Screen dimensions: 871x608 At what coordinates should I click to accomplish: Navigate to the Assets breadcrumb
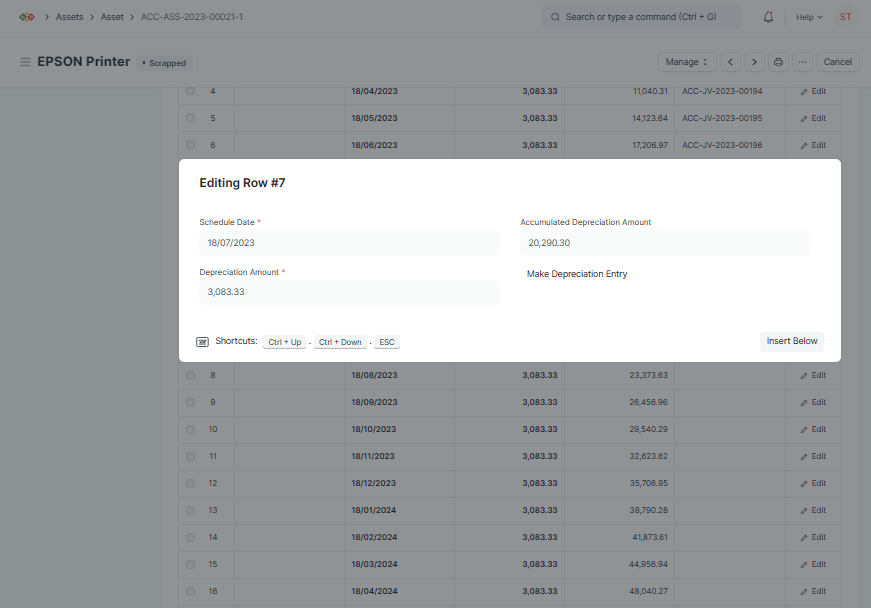(69, 16)
